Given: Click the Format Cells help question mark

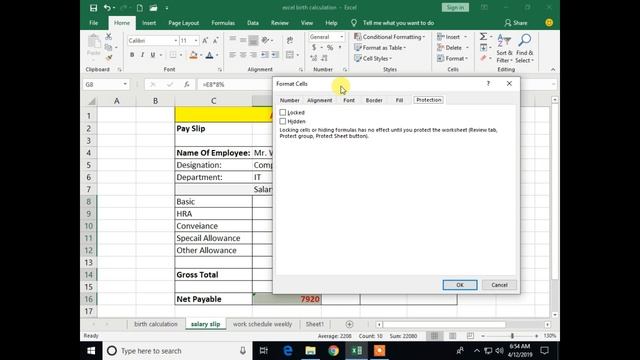Looking at the screenshot, I should click(488, 83).
